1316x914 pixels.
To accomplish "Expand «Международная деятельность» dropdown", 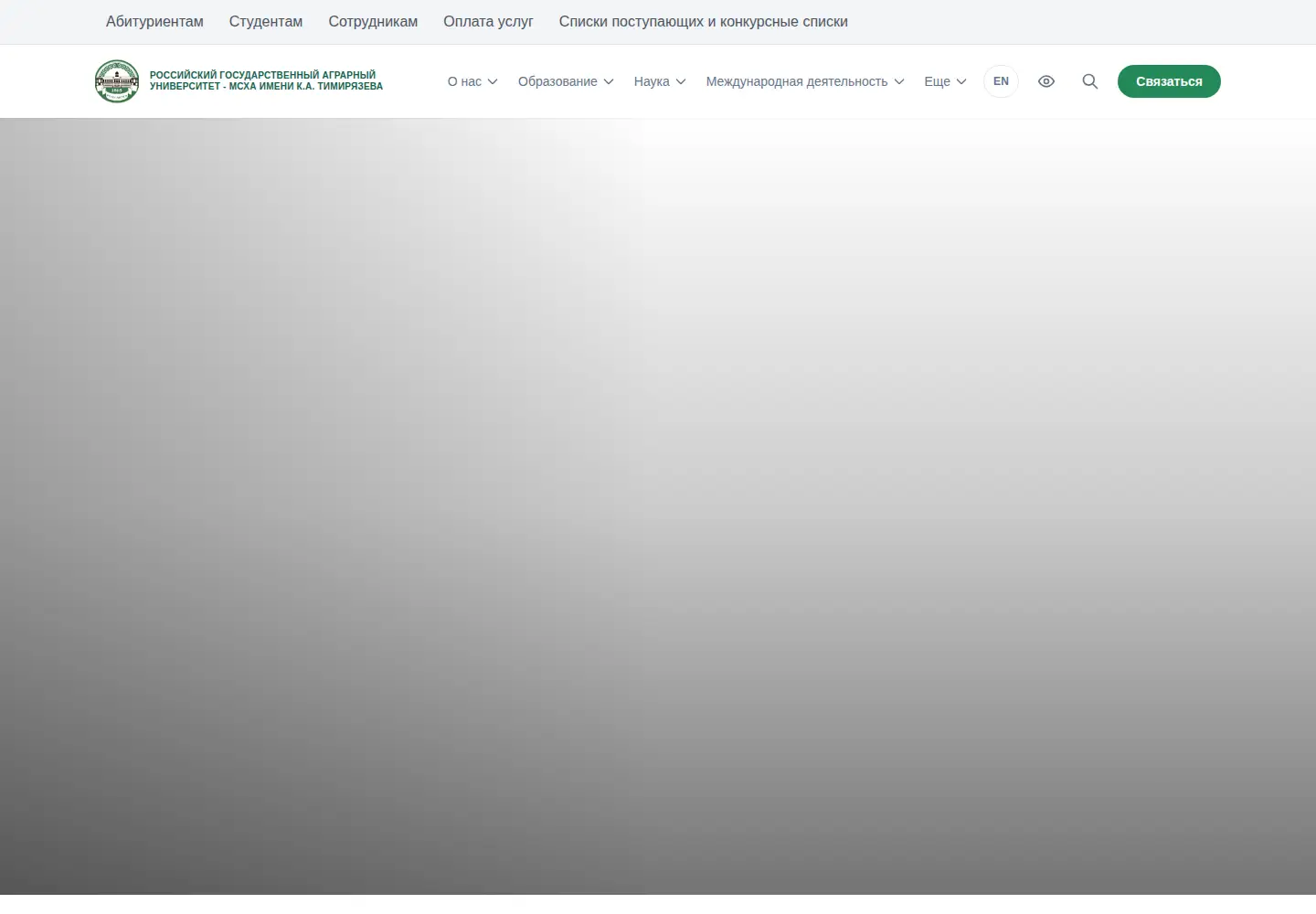I will click(805, 81).
